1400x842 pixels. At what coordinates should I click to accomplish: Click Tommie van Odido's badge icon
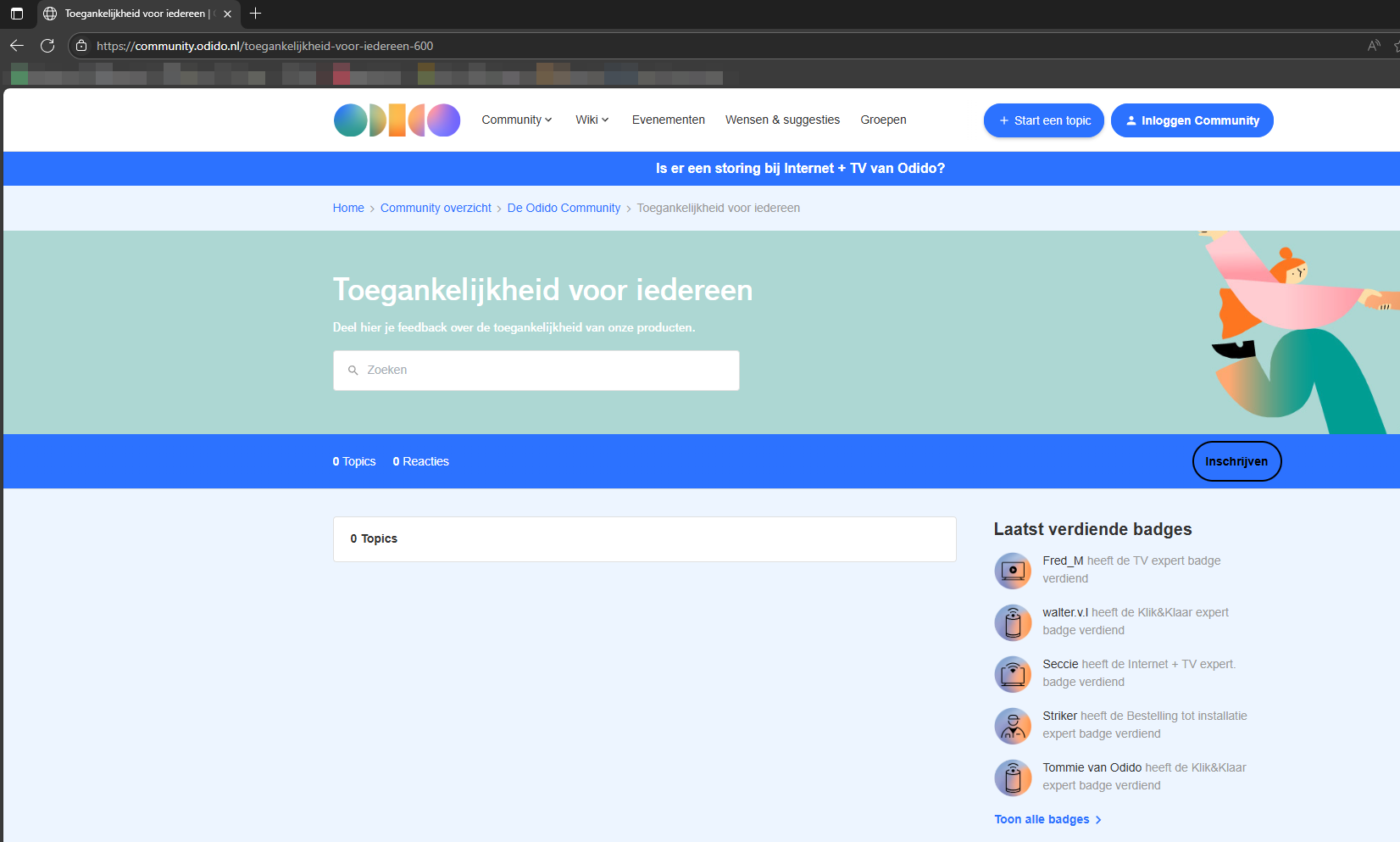click(1013, 778)
